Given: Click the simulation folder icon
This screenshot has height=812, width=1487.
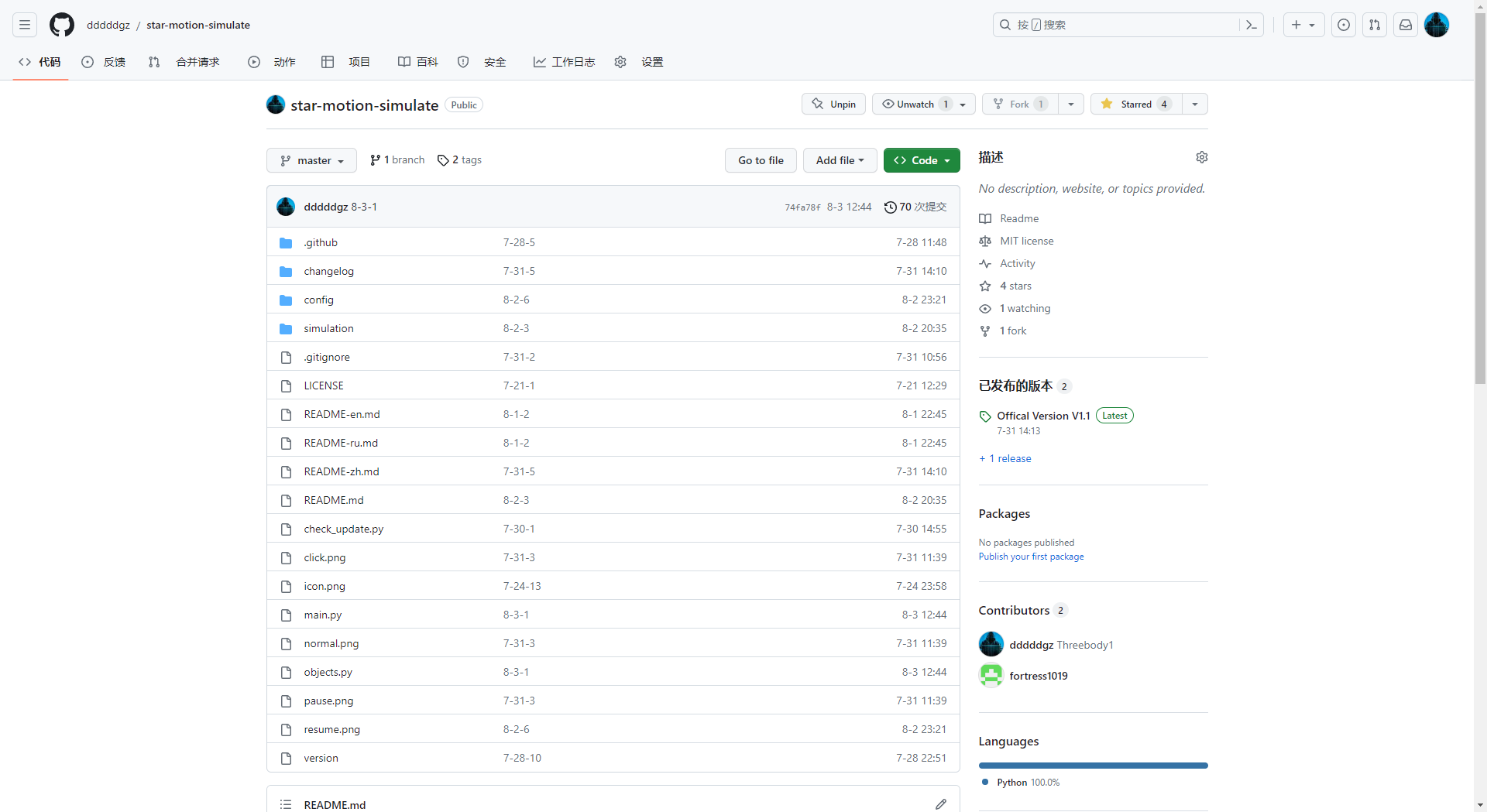Looking at the screenshot, I should click(x=286, y=328).
